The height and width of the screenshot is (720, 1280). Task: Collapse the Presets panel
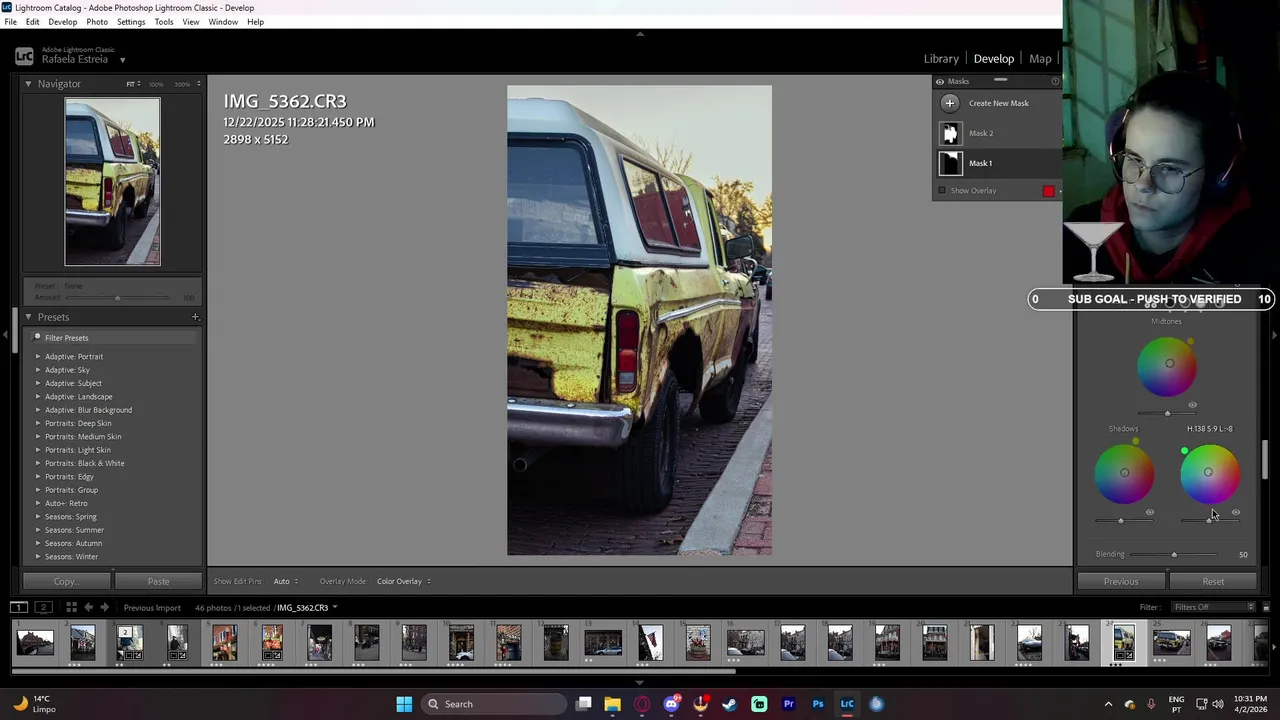pyautogui.click(x=28, y=317)
